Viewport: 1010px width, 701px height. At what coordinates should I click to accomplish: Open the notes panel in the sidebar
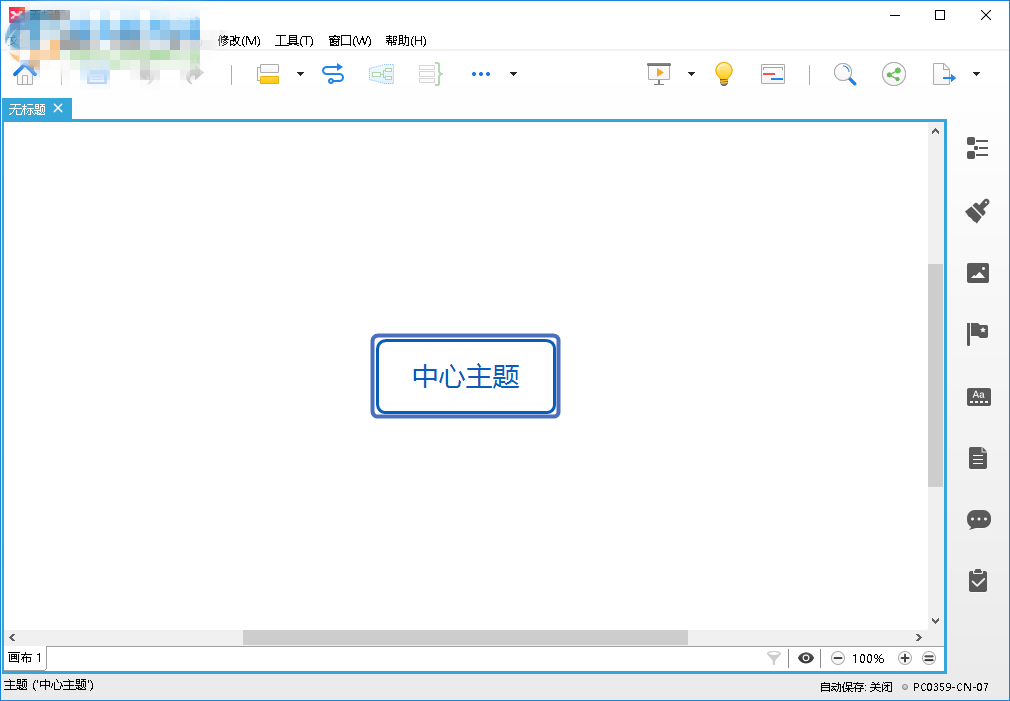tap(978, 458)
